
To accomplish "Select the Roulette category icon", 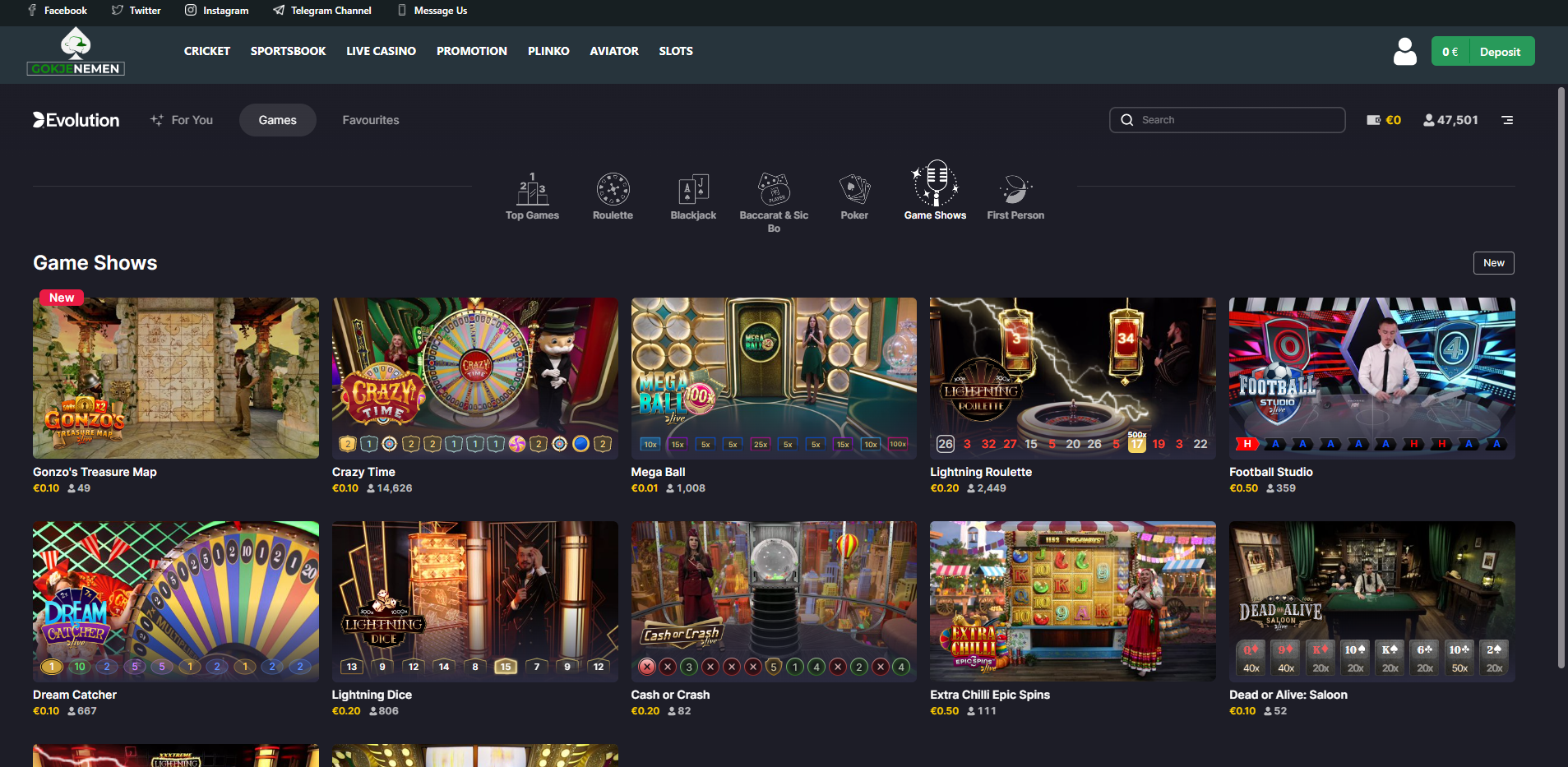I will pos(613,190).
